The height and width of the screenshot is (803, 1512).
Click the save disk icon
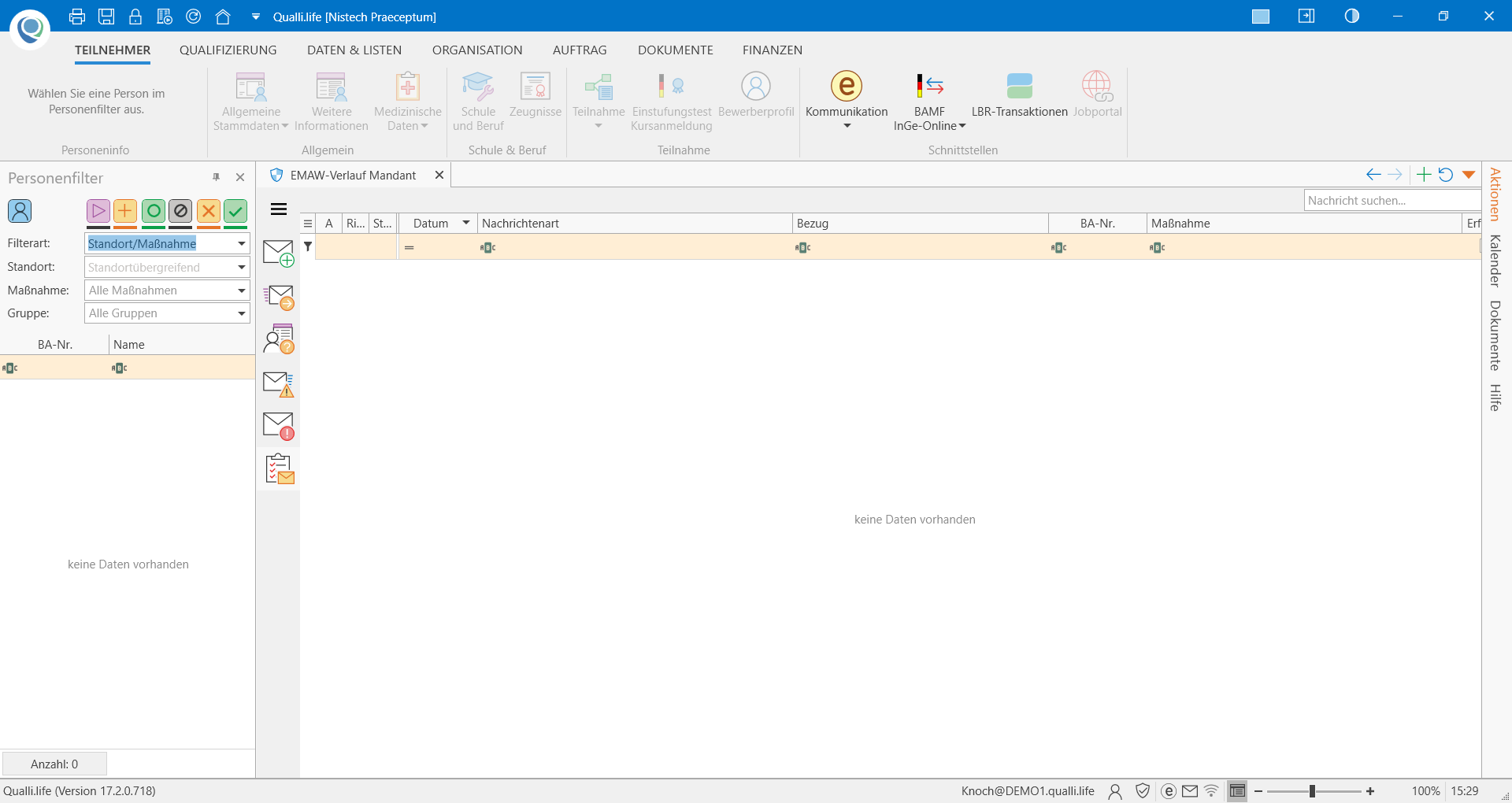tap(106, 17)
